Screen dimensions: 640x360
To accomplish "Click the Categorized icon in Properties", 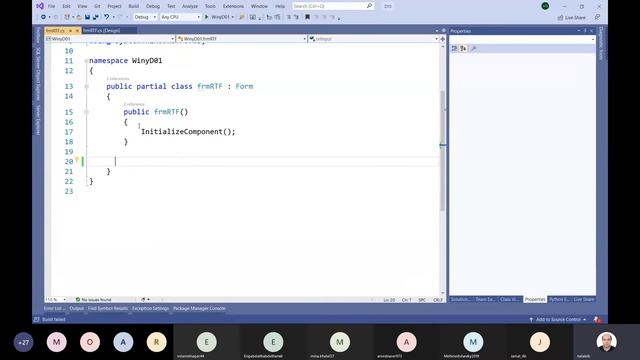I will [455, 49].
